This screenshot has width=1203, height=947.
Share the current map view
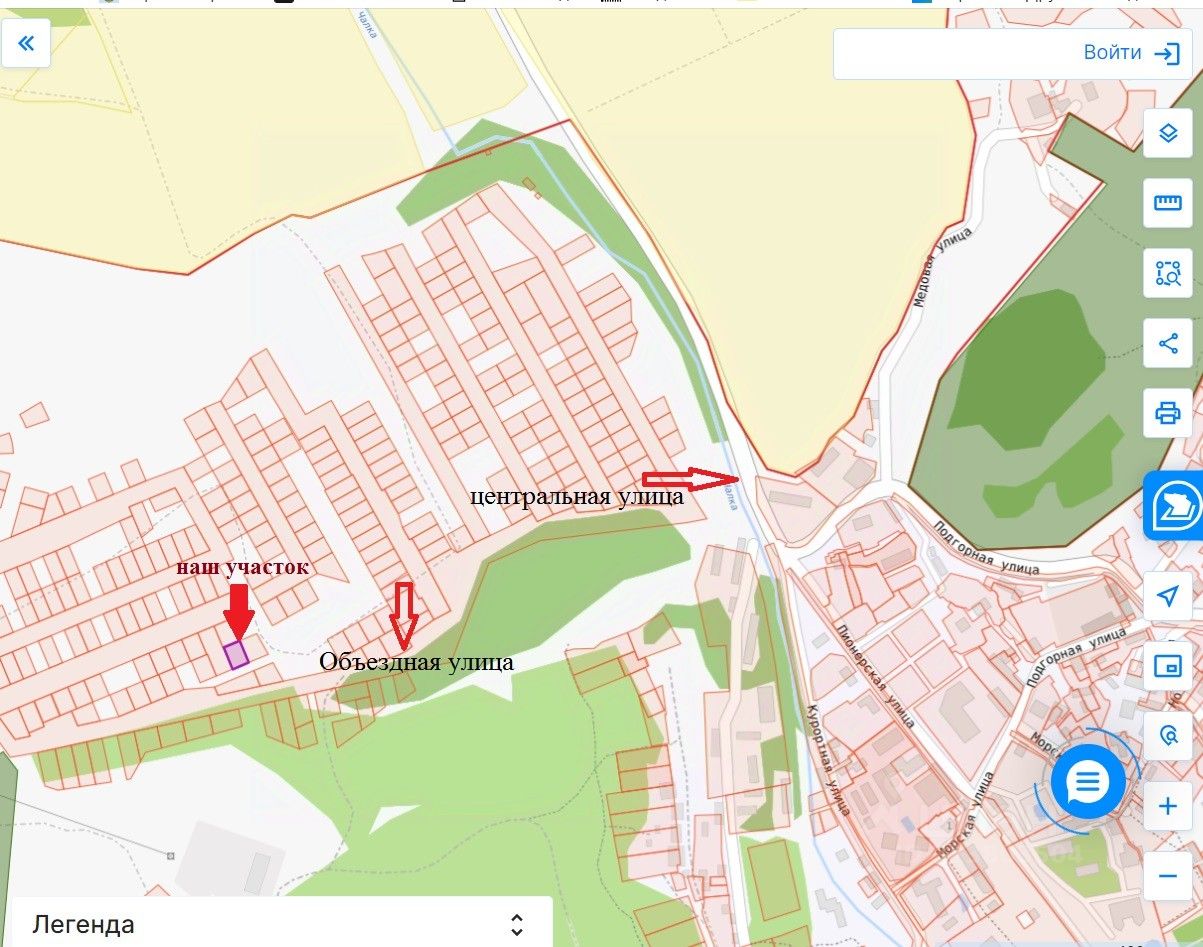pyautogui.click(x=1168, y=344)
